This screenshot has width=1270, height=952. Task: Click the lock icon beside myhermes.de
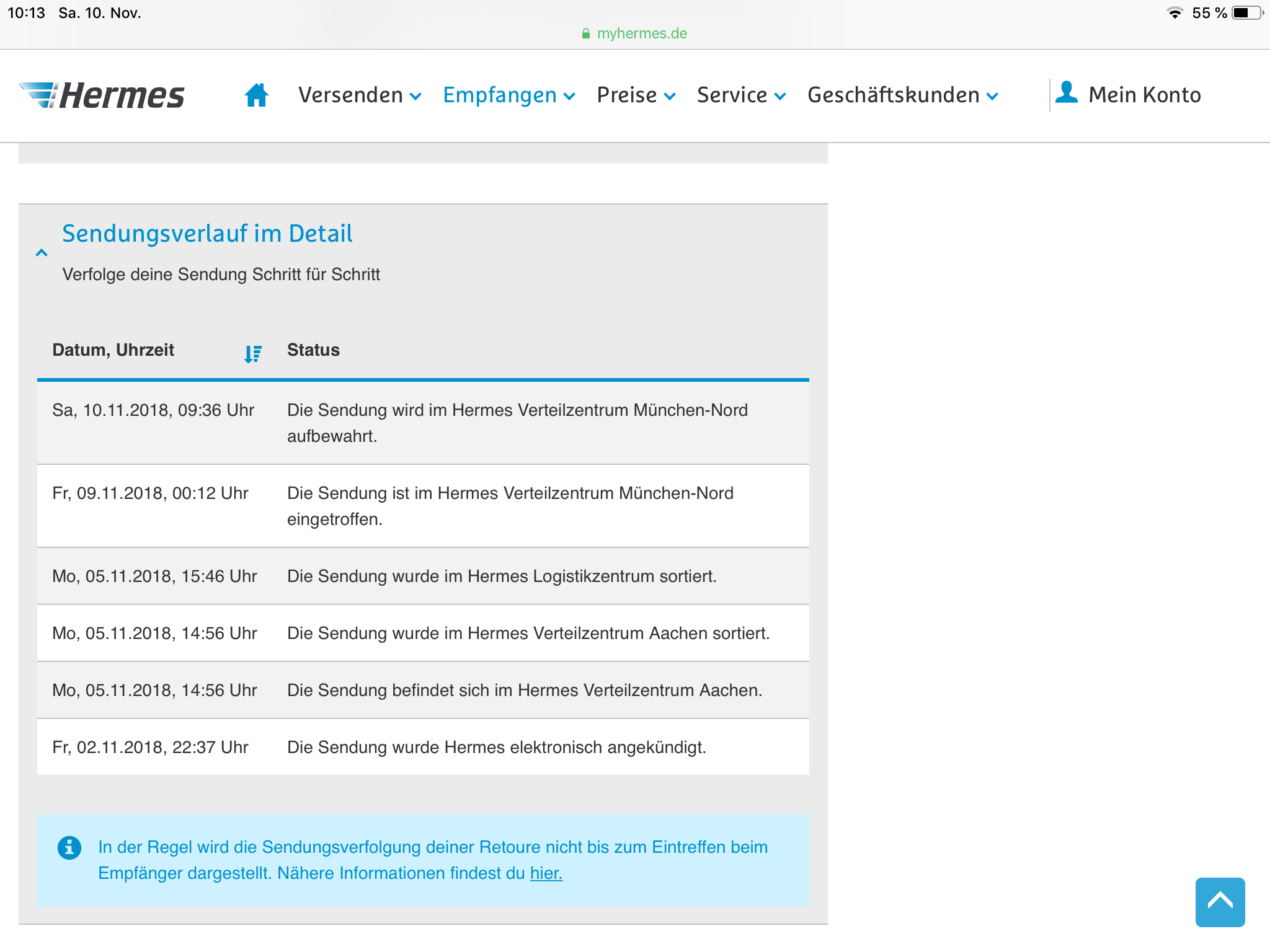click(x=585, y=33)
